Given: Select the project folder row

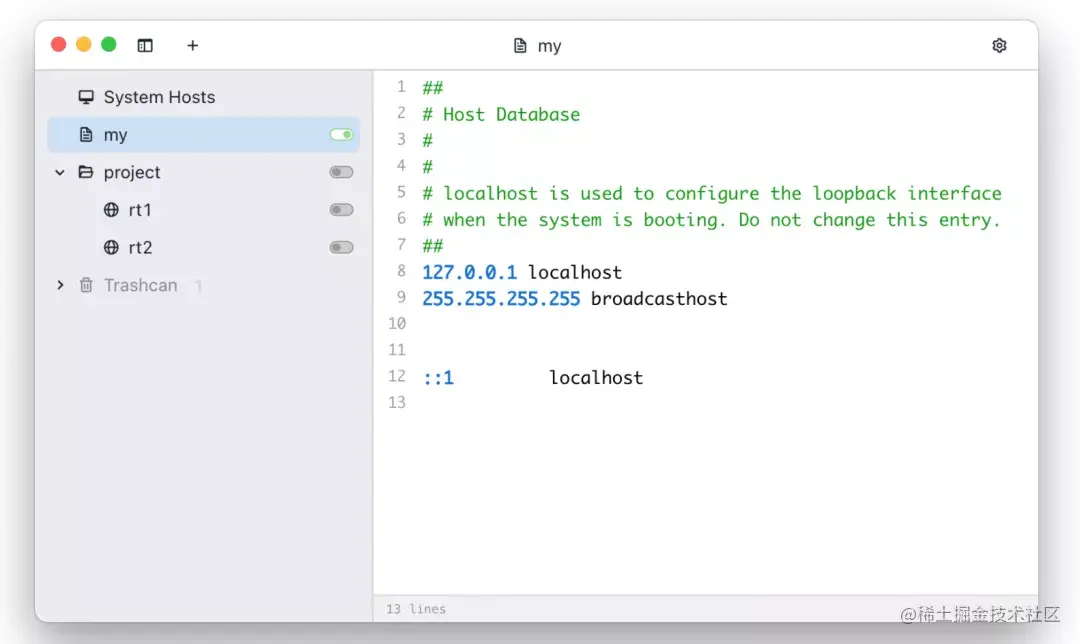Looking at the screenshot, I should tap(204, 172).
